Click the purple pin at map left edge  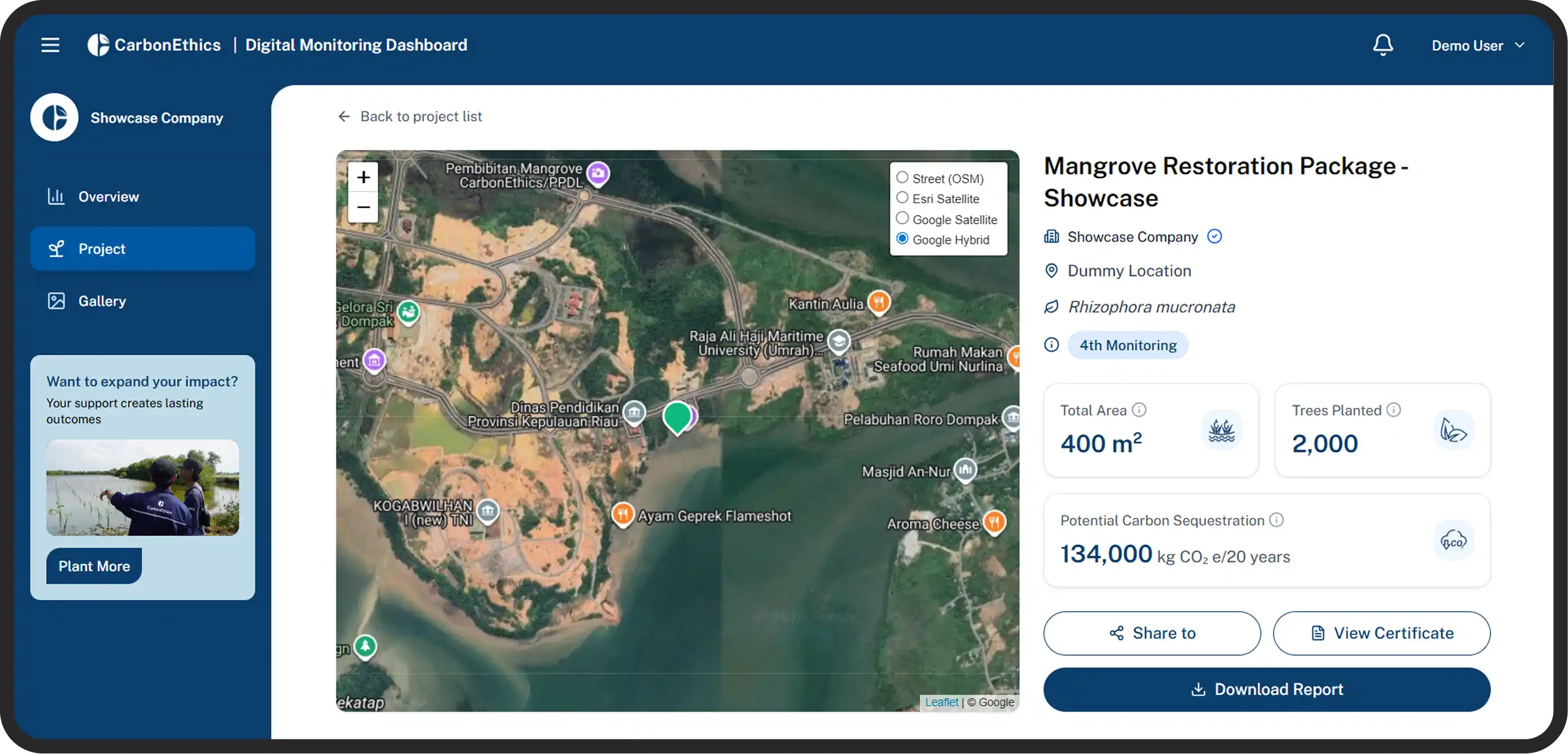374,361
